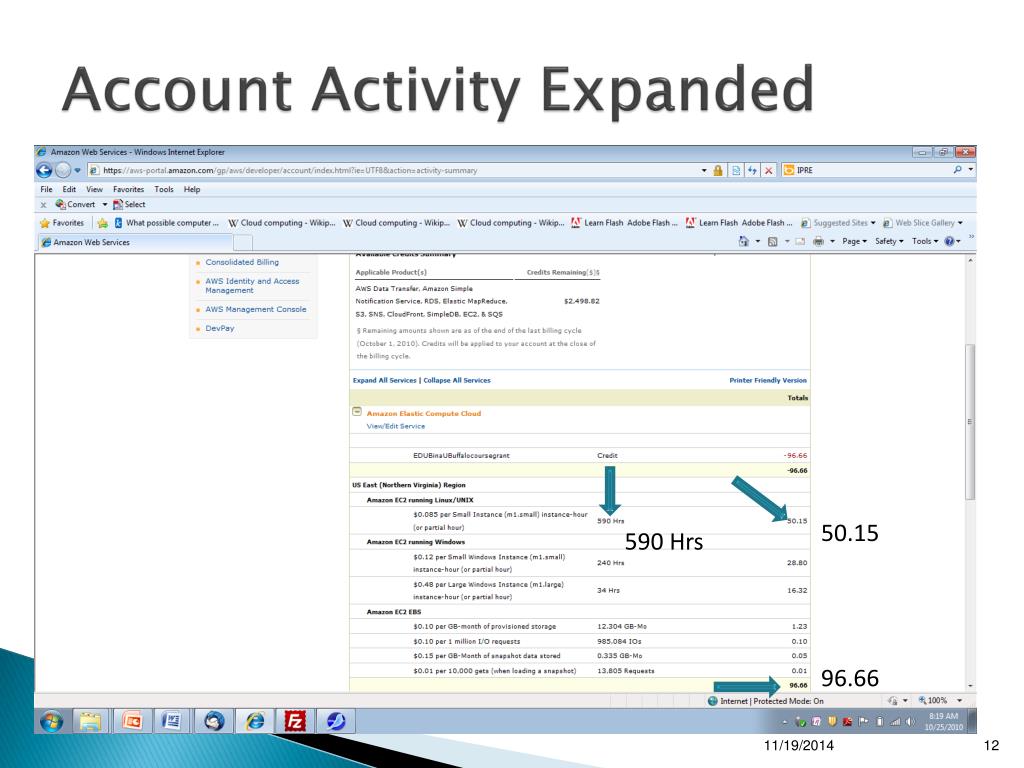Open the recent pages dropdown arrow
The image size is (1024, 768).
pyautogui.click(x=77, y=170)
